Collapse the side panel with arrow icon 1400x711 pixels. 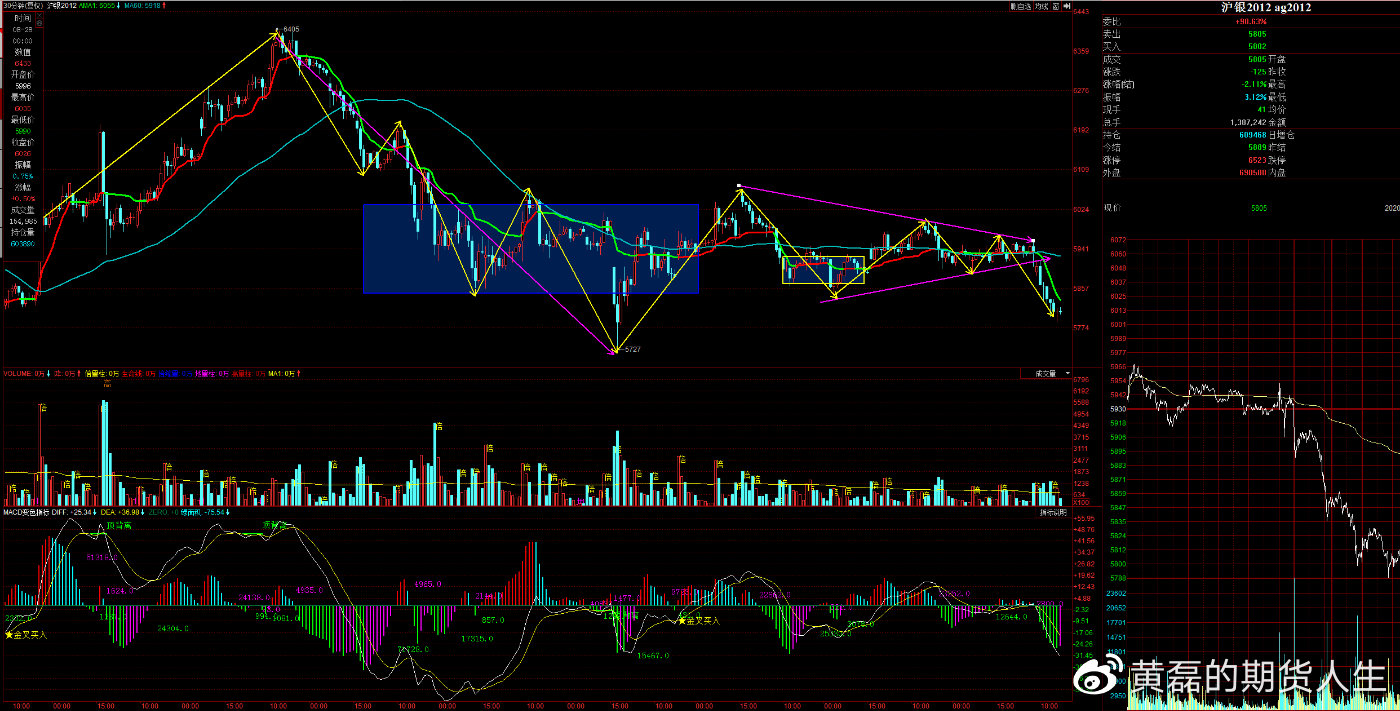click(1067, 6)
